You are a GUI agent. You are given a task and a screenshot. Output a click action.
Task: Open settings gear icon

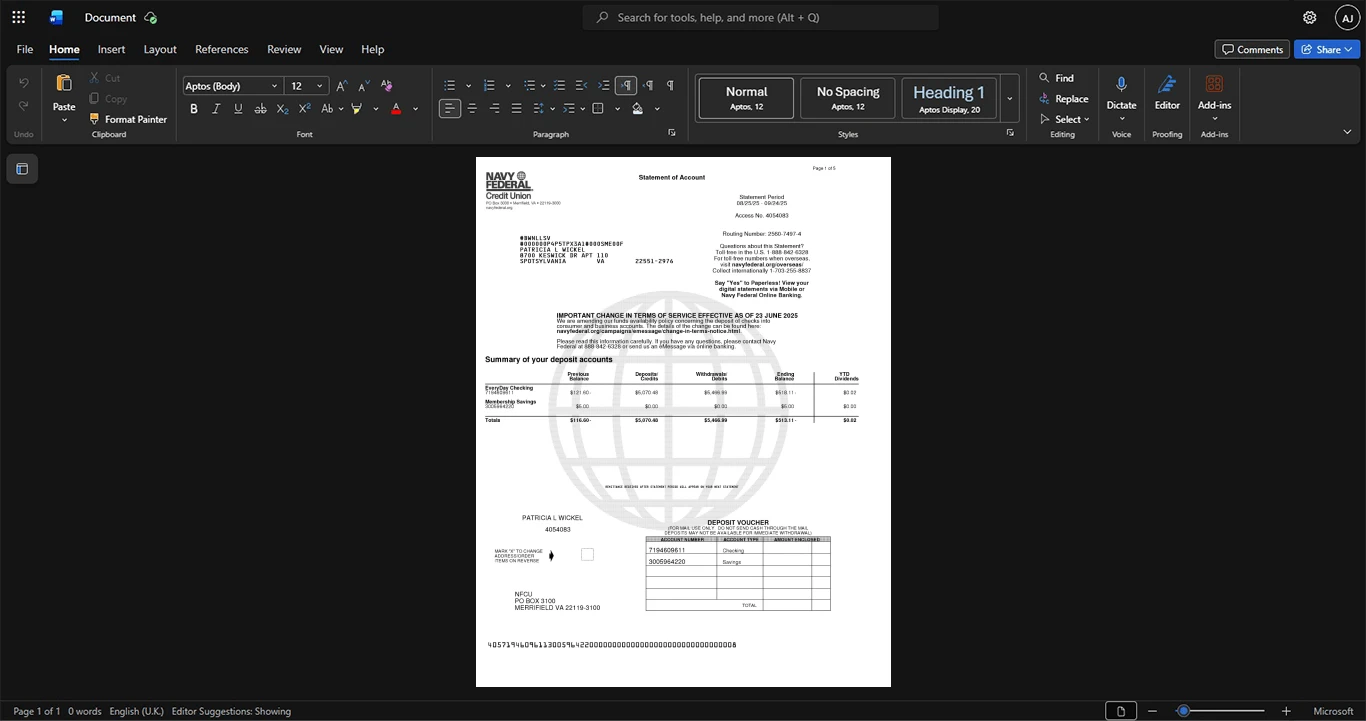point(1310,17)
